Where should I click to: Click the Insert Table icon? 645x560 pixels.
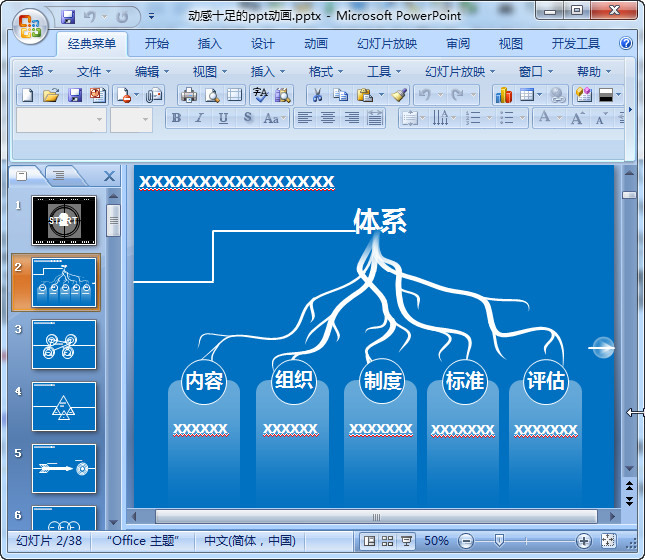point(527,95)
